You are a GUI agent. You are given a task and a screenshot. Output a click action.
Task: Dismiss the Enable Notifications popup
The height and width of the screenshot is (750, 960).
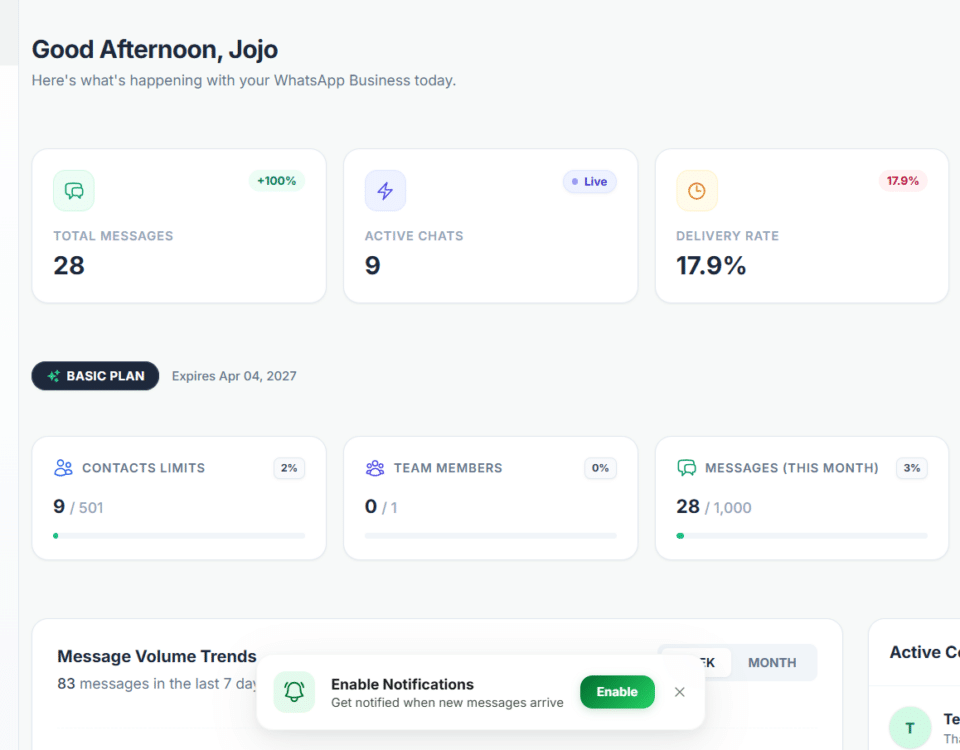tap(680, 692)
